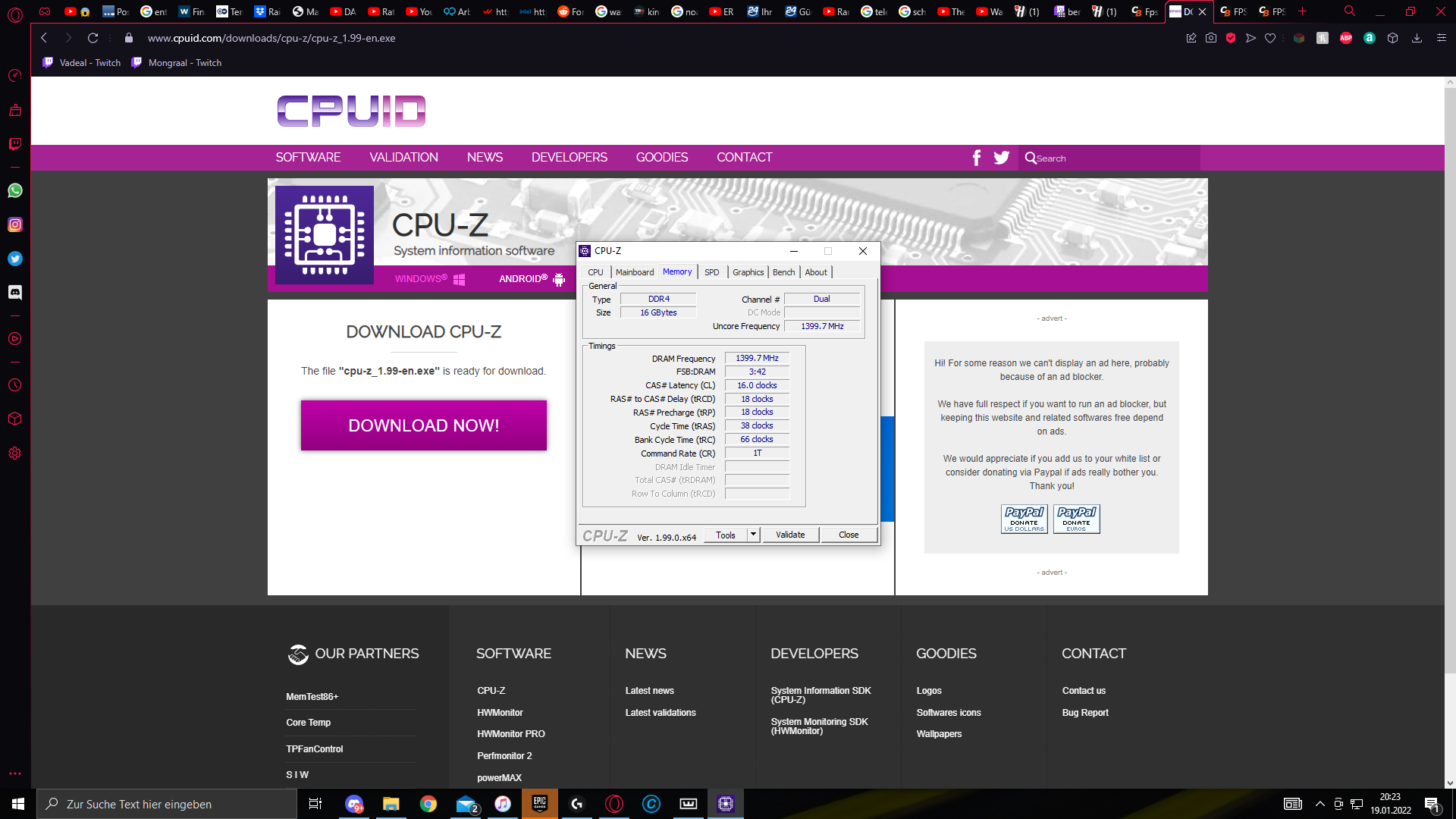The image size is (1456, 819).
Task: Click Adblock Plus extension icon
Action: pyautogui.click(x=1346, y=38)
